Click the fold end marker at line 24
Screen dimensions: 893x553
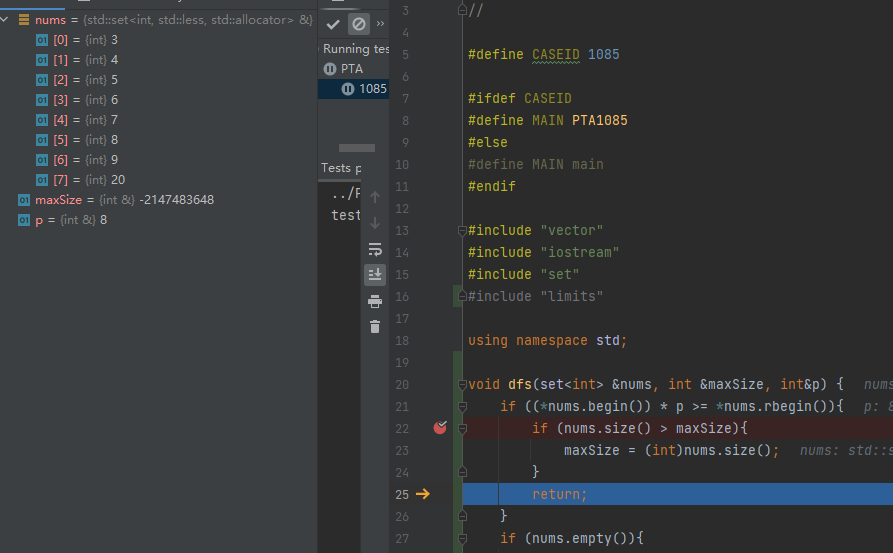(x=462, y=472)
